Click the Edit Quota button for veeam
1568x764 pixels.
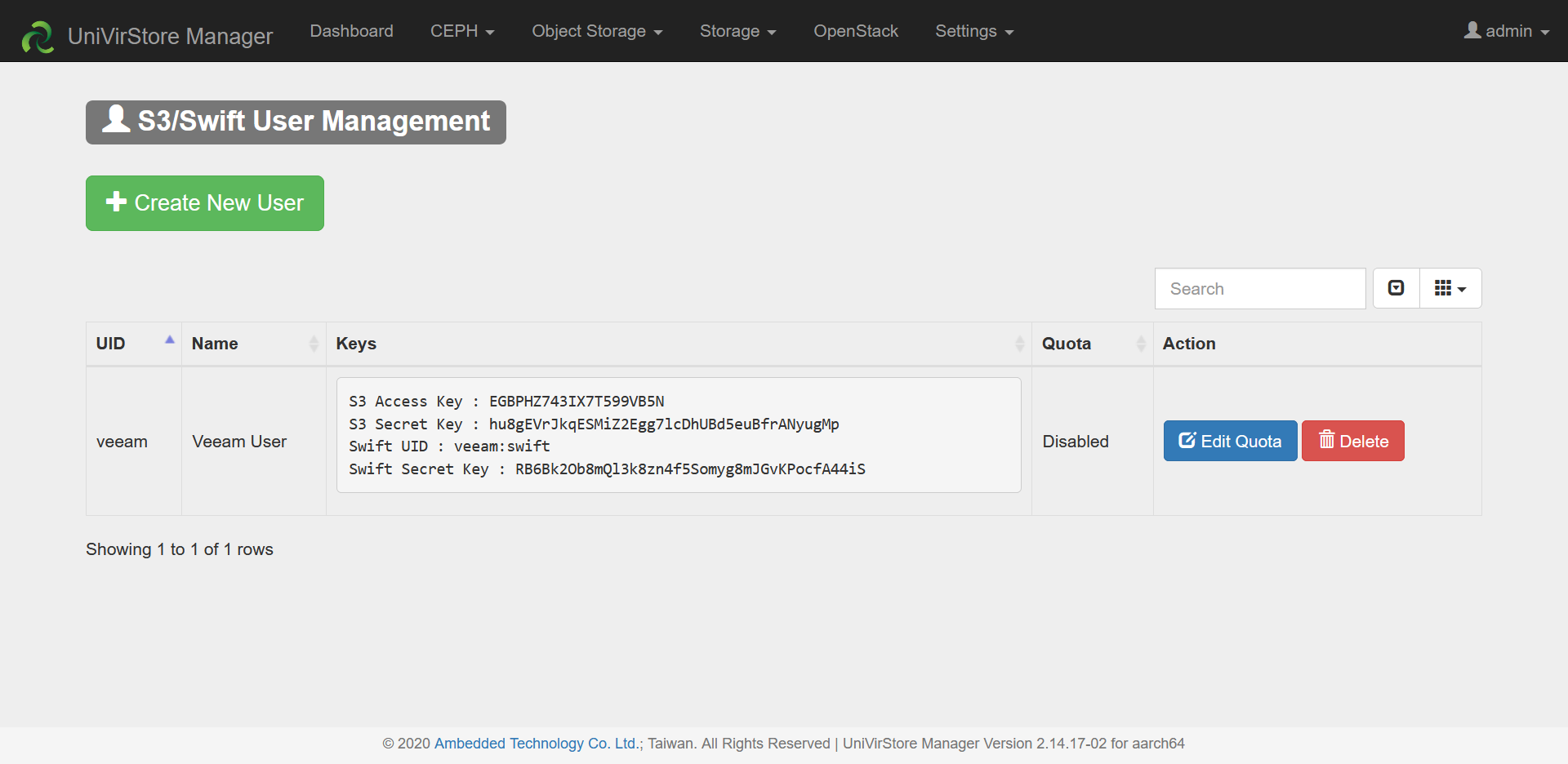[x=1230, y=441]
